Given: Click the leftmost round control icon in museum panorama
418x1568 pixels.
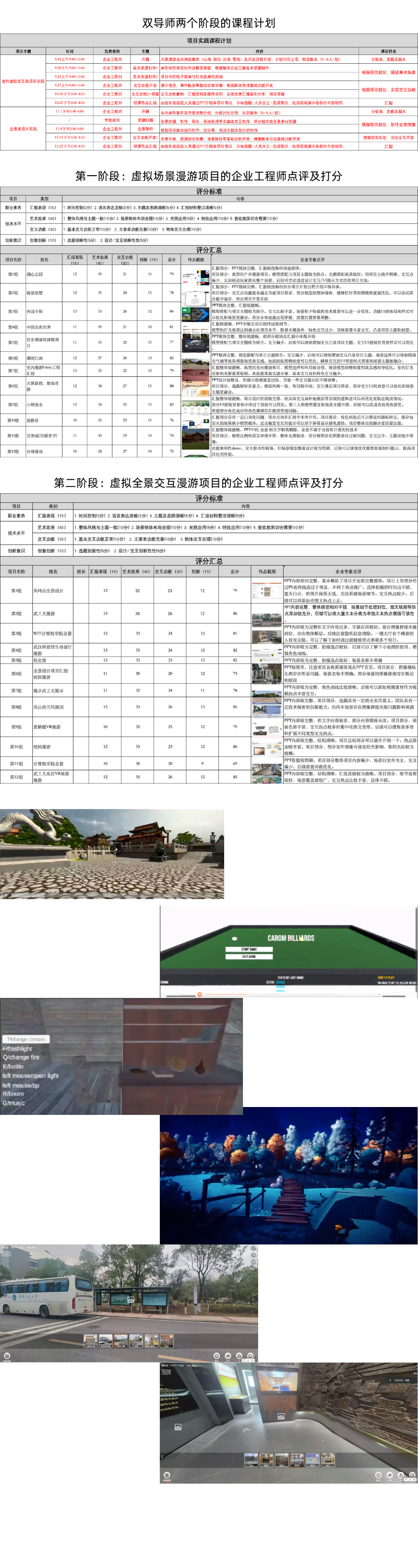Looking at the screenshot, I should [x=378, y=1475].
